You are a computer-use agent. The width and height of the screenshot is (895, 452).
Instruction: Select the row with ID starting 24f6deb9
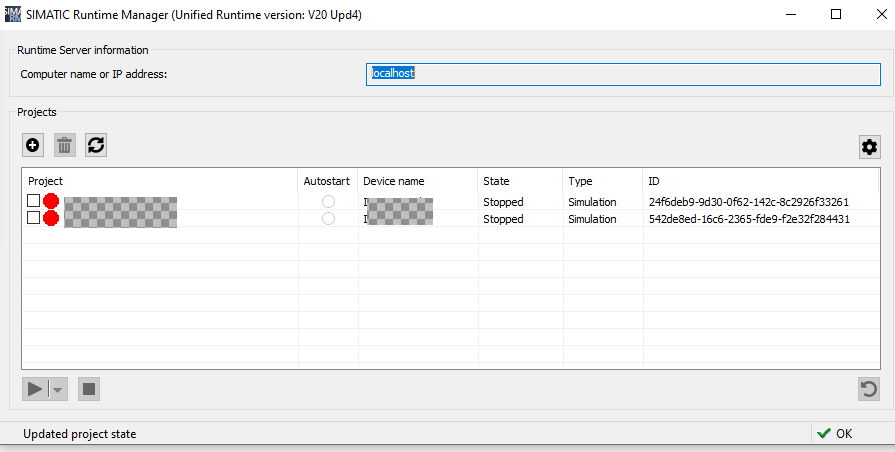point(748,202)
